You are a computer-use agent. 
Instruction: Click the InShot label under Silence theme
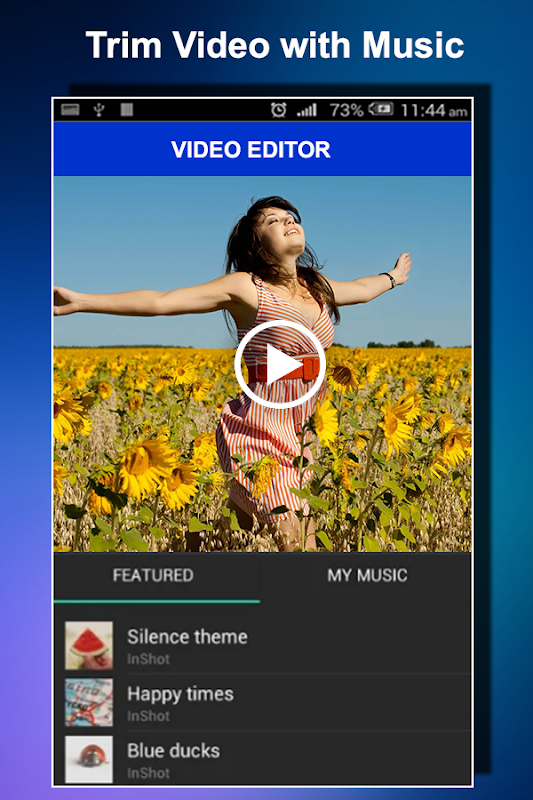(148, 659)
